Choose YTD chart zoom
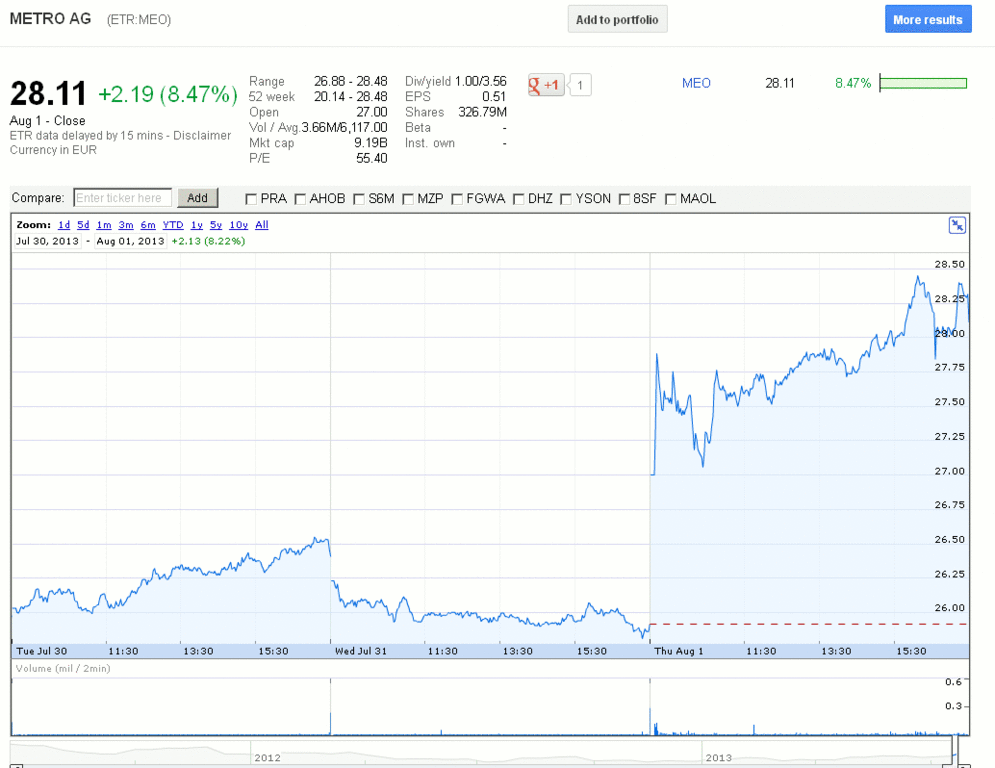The height and width of the screenshot is (768, 995). click(173, 225)
